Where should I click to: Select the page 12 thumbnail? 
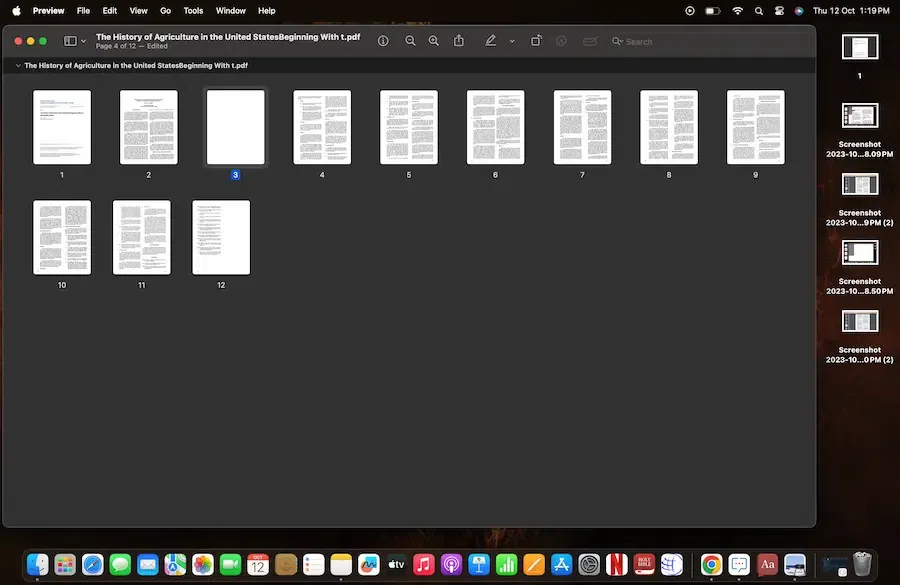[221, 237]
